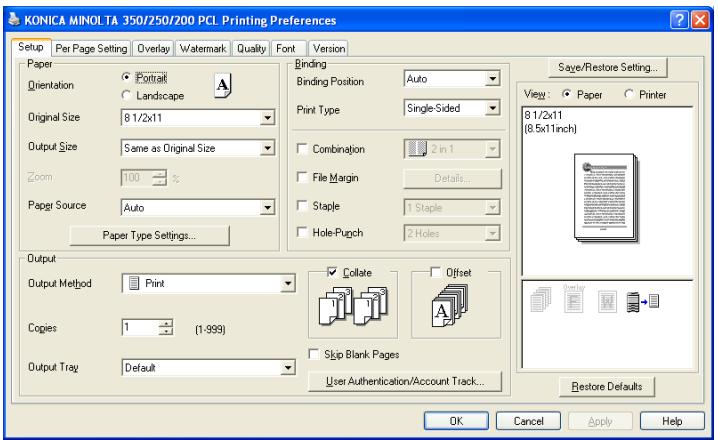Viewport: 718px width, 440px height.
Task: Click Restore Defaults button
Action: (607, 386)
